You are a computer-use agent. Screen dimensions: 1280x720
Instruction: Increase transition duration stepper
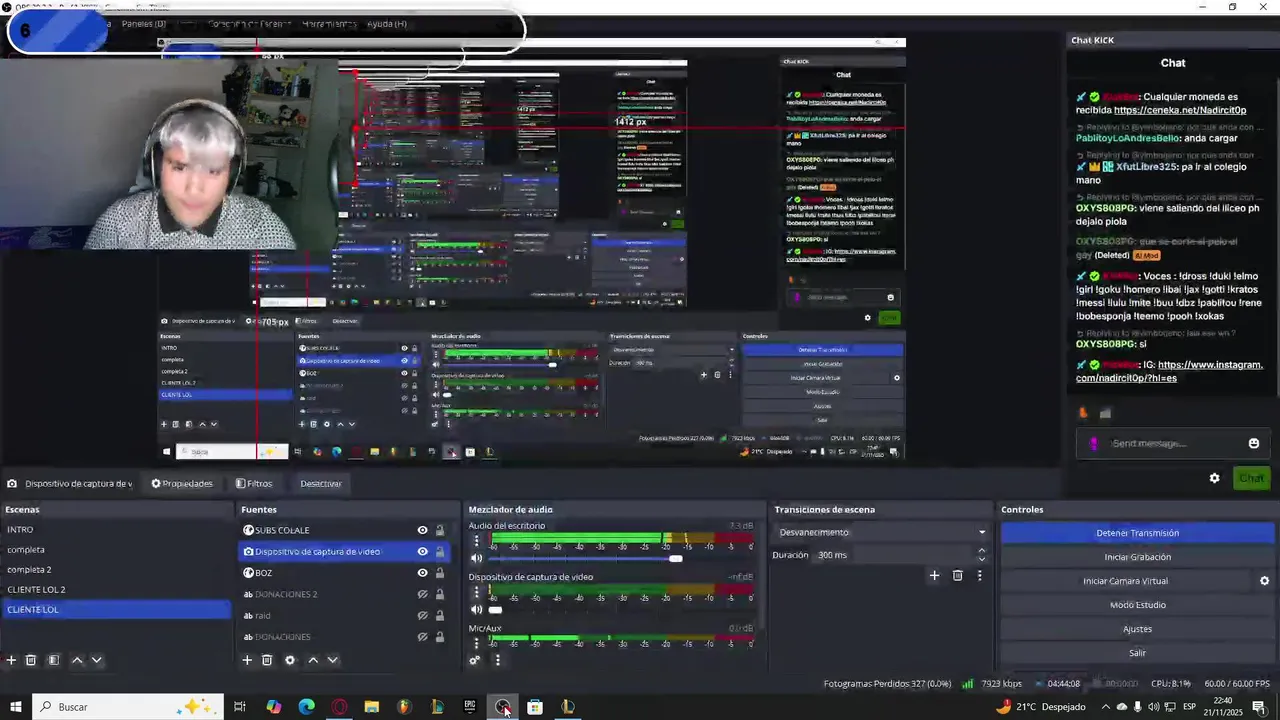pos(982,550)
